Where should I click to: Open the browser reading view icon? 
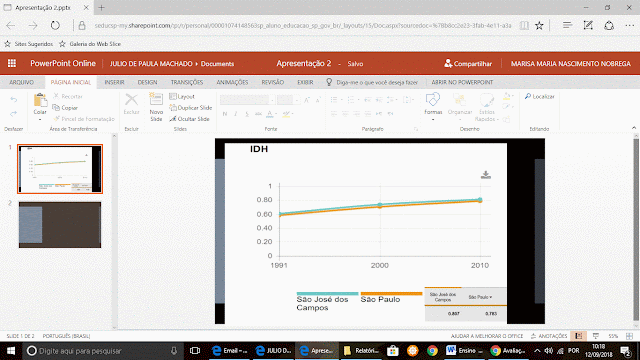(x=524, y=25)
